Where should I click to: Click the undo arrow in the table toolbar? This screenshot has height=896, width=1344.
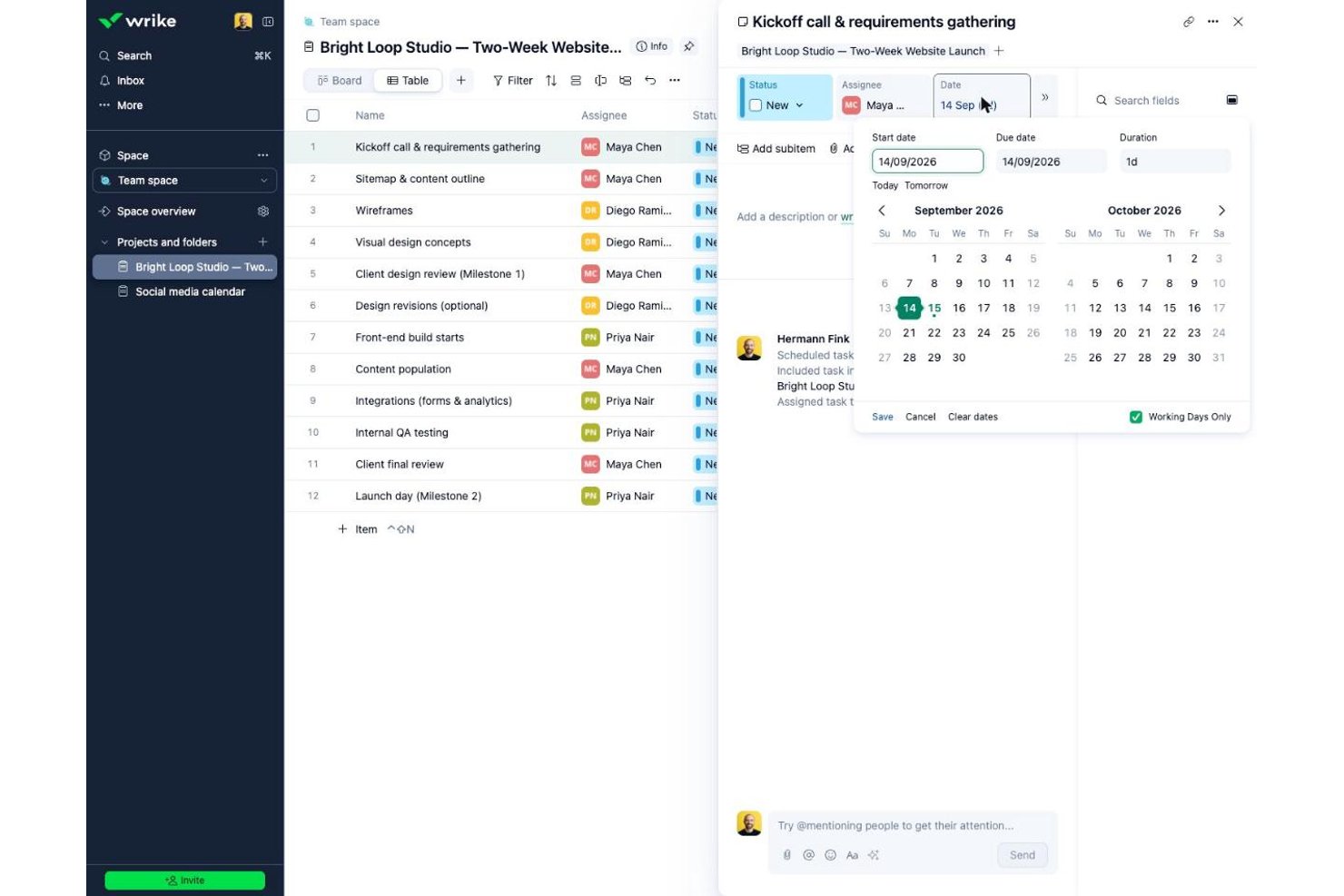[650, 81]
